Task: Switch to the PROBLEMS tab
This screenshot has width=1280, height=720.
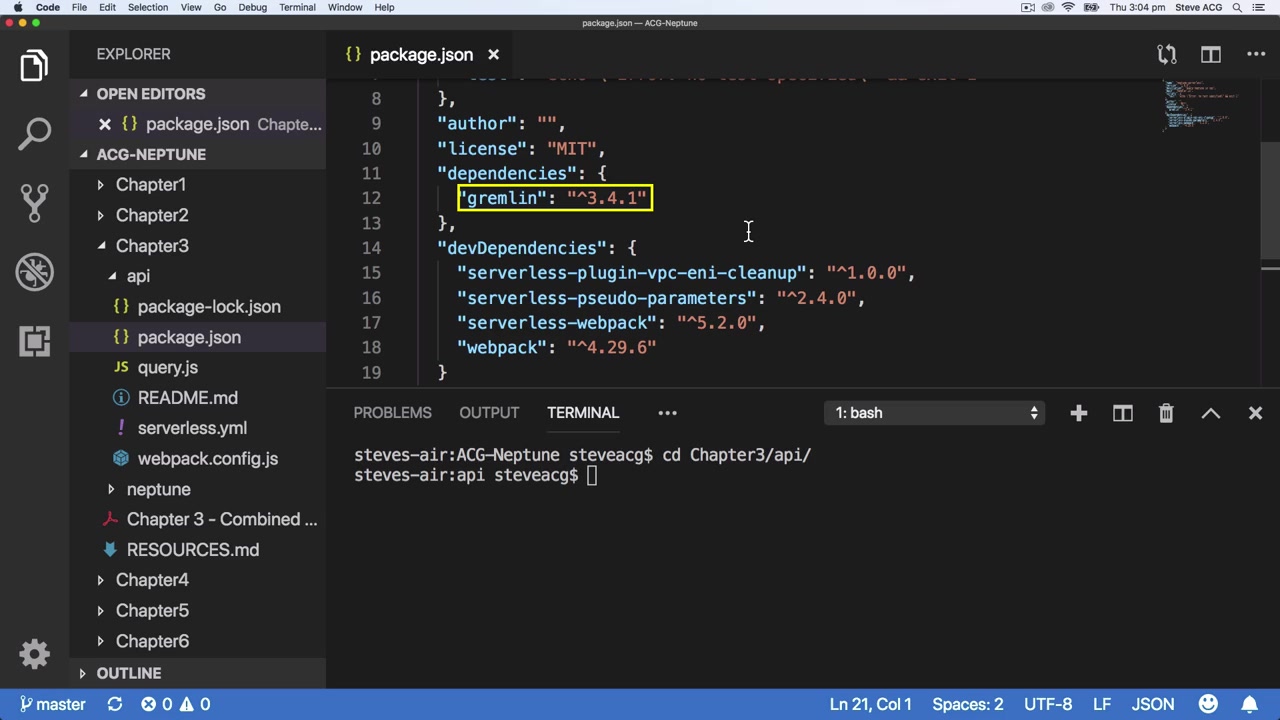Action: (x=392, y=413)
